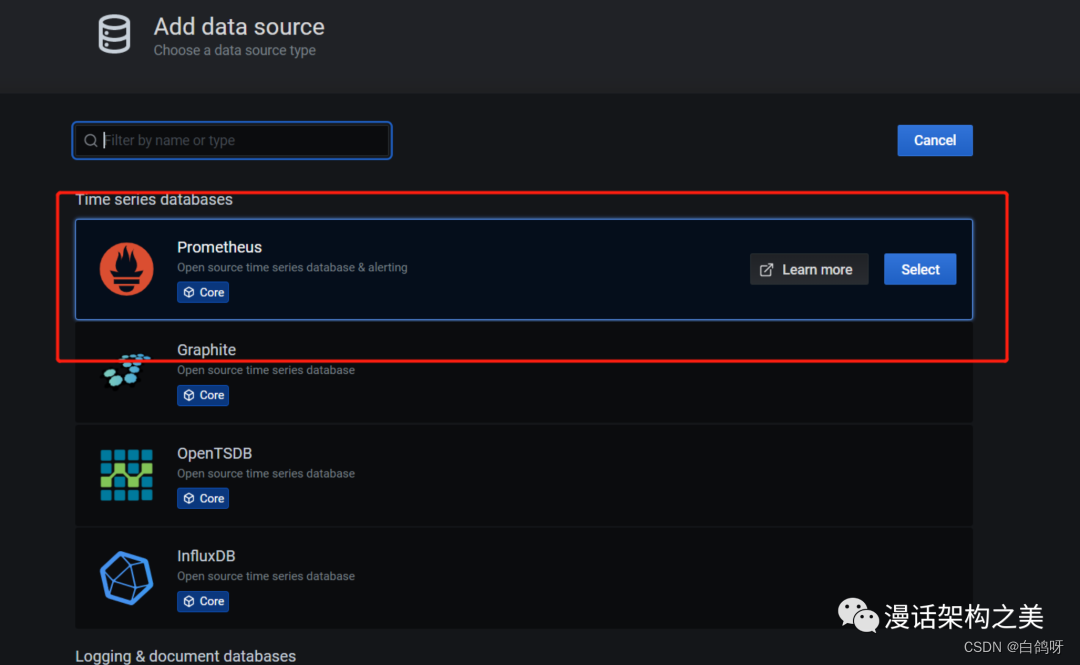Screen dimensions: 1080x665
Task: Click the Graphite logo icon
Action: click(126, 371)
